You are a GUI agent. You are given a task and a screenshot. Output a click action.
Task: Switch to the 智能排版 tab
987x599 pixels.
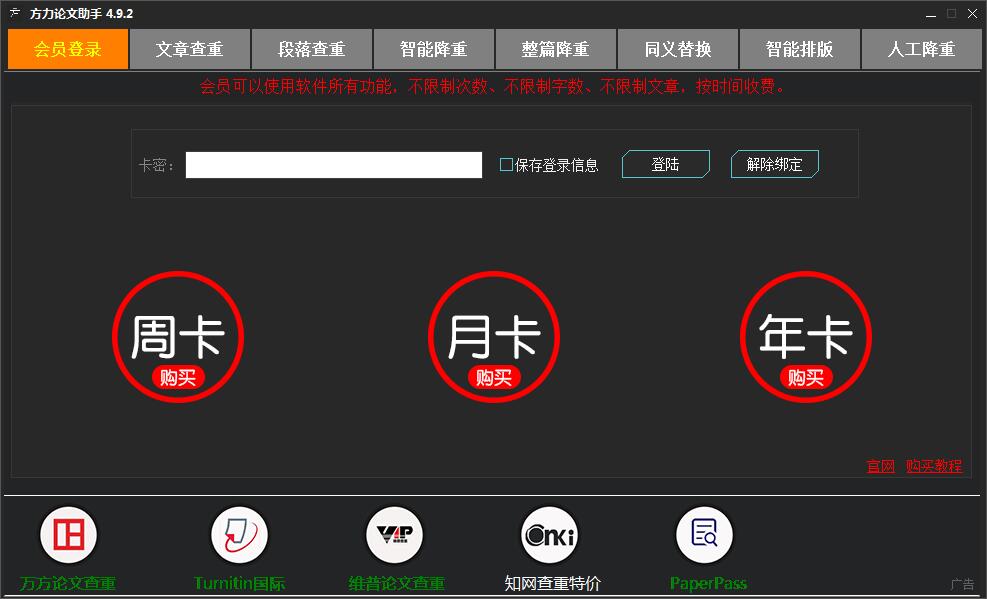[x=799, y=48]
